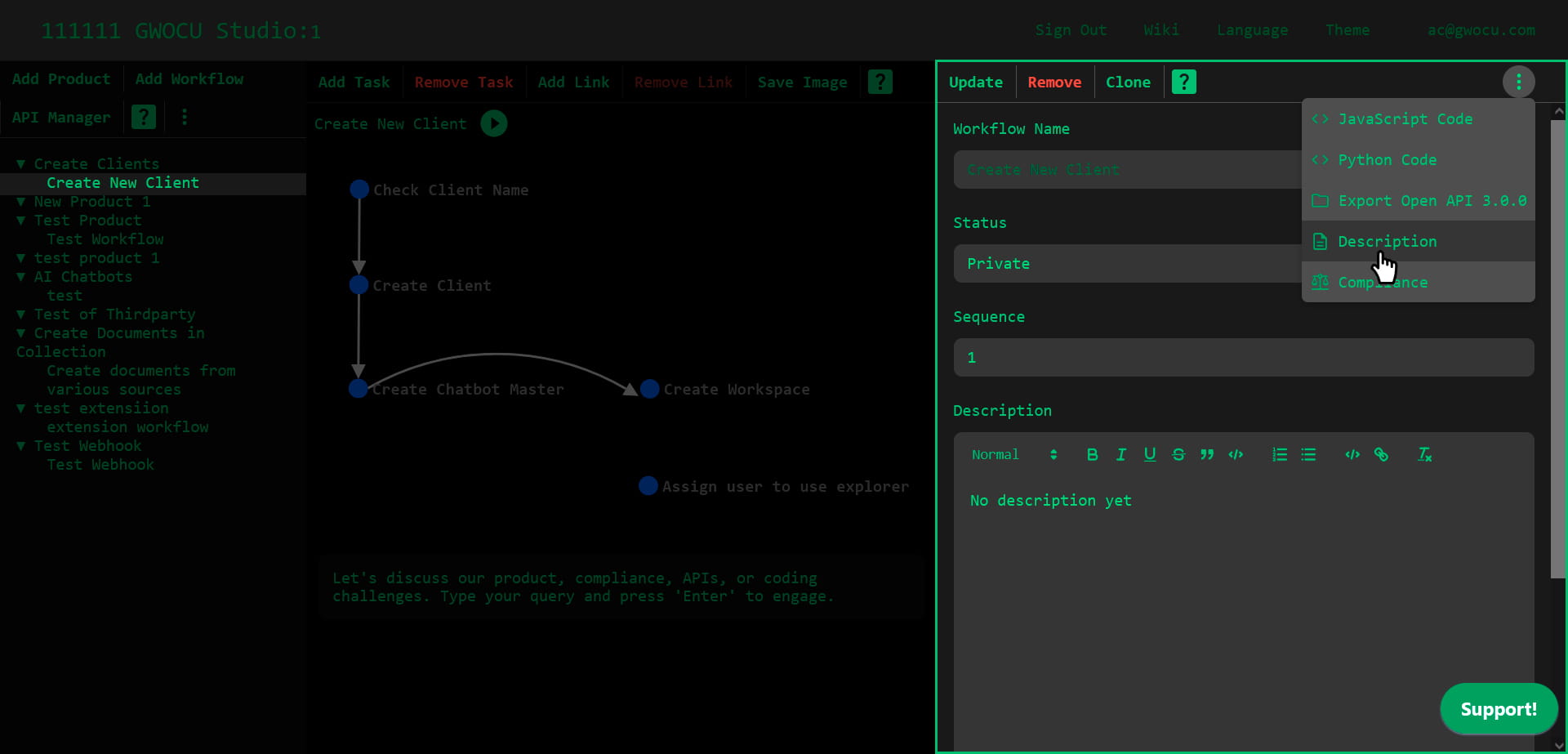Close the three-dot options menu in workflow panel
This screenshot has width=1568, height=754.
pos(1518,82)
